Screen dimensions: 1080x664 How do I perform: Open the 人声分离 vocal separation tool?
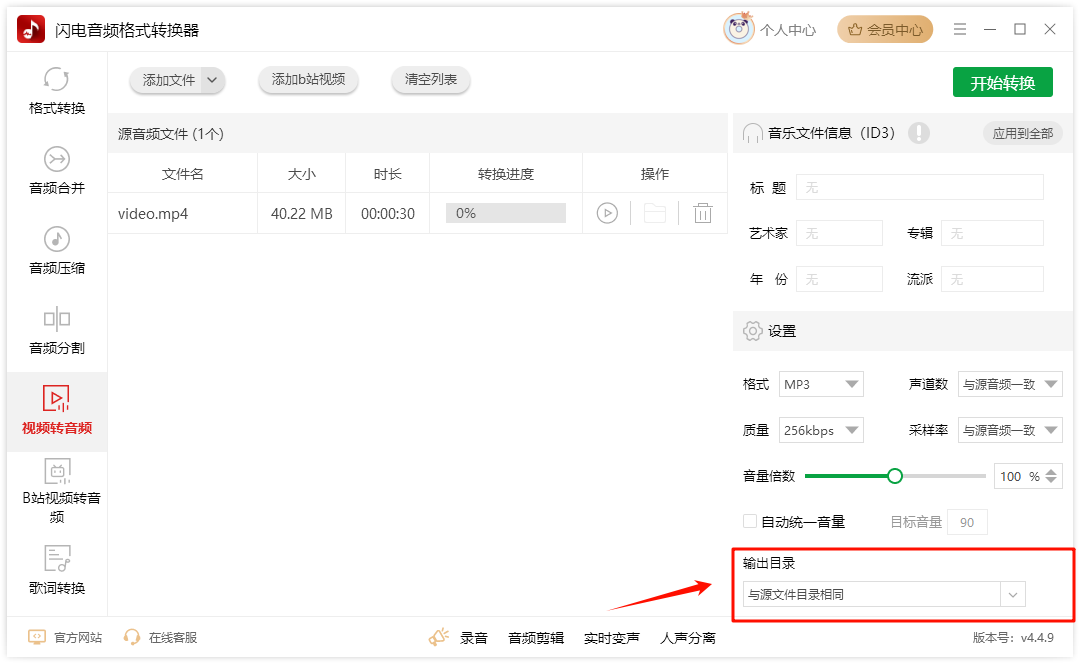(687, 639)
